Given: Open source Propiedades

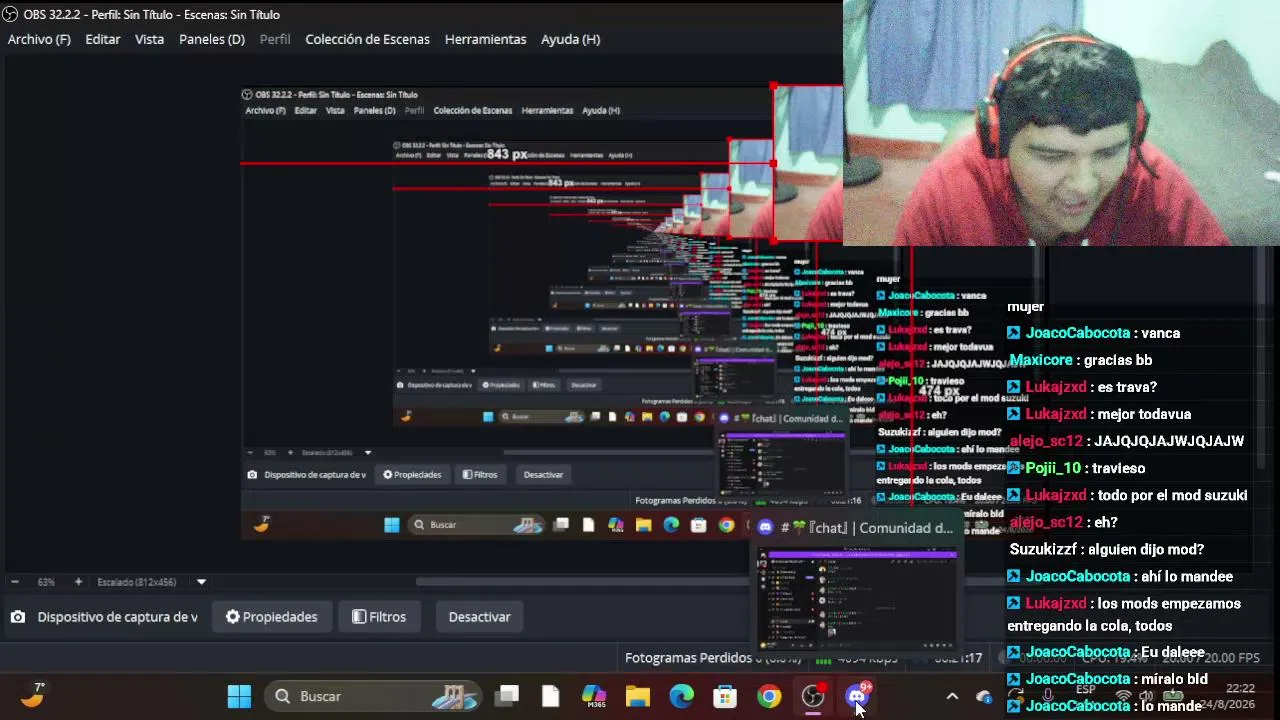Looking at the screenshot, I should tap(272, 617).
